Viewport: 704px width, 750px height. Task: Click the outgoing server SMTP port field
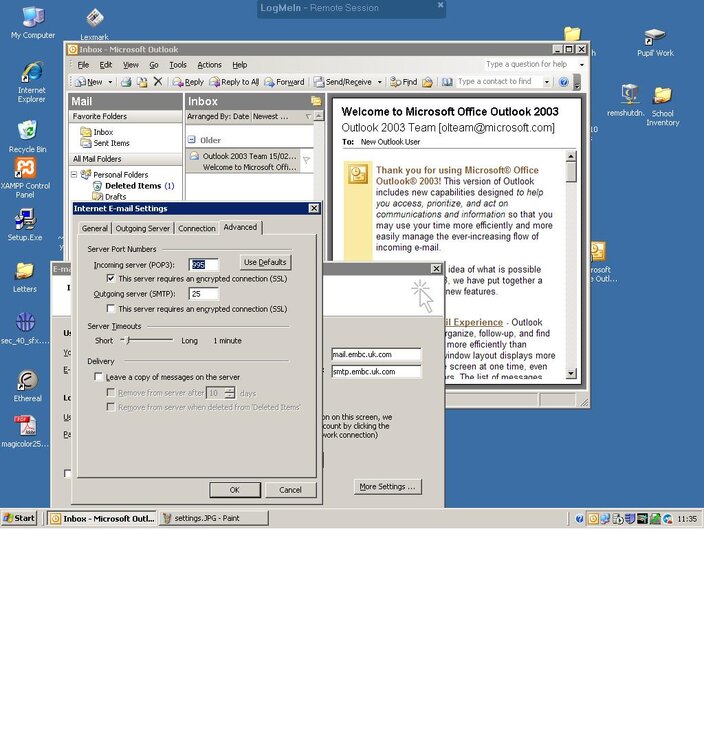[x=204, y=294]
